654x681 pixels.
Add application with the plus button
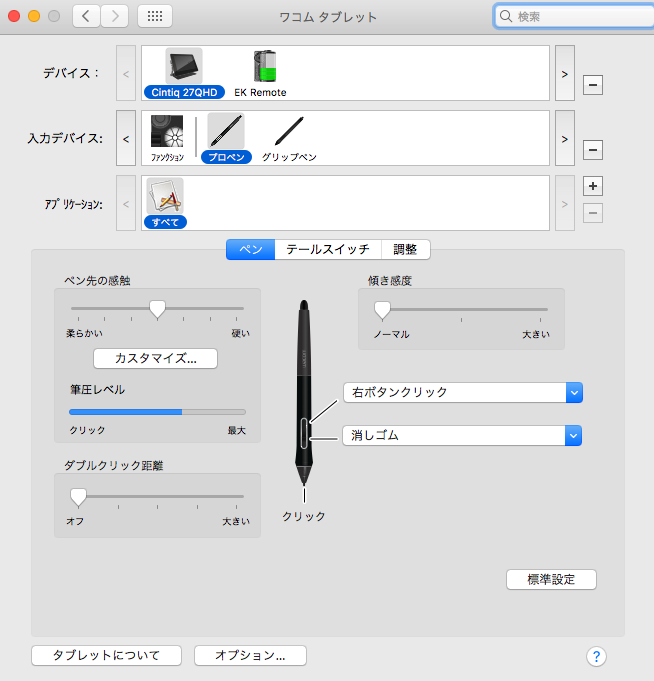pyautogui.click(x=593, y=186)
